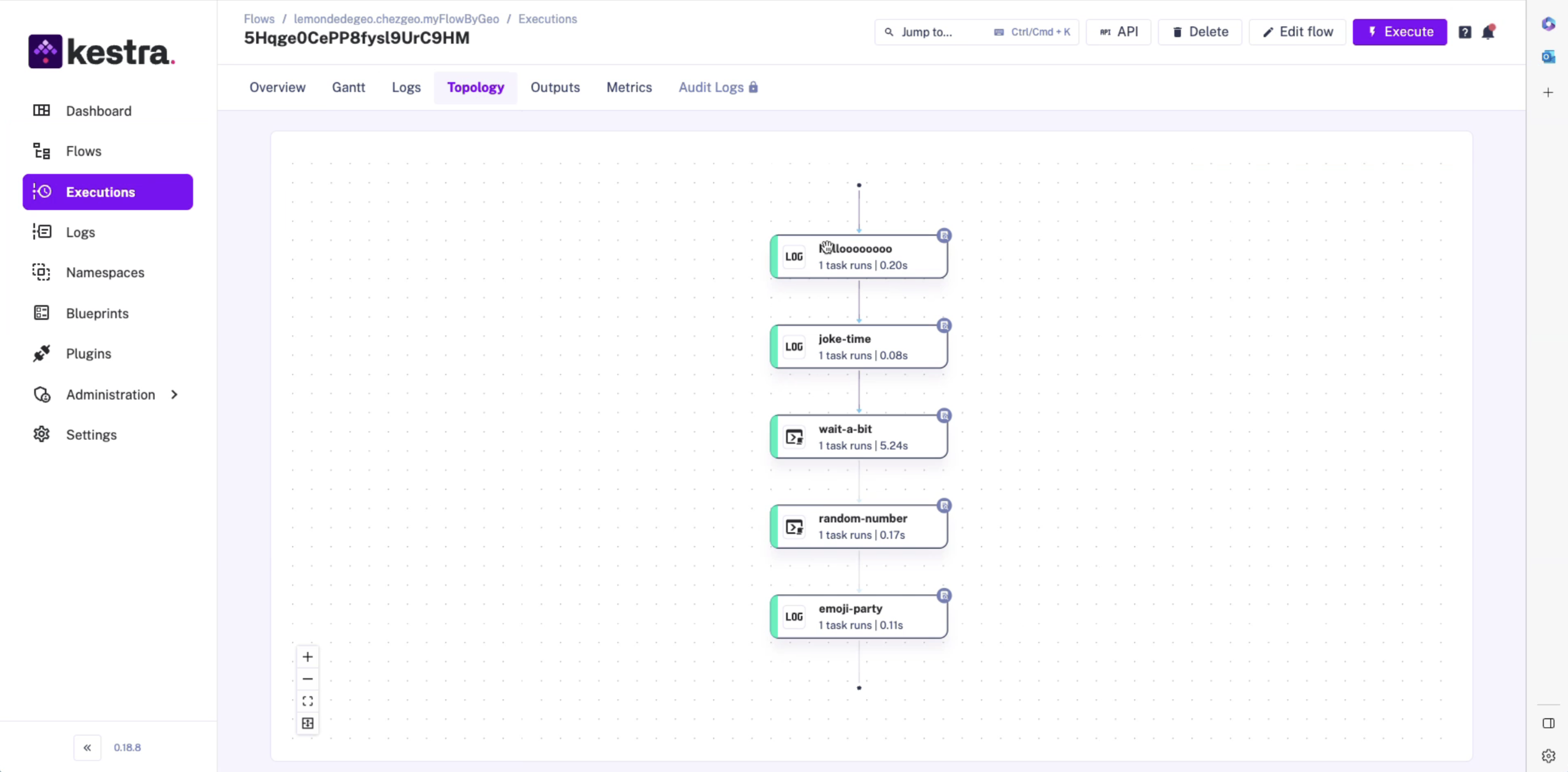Image resolution: width=1568 pixels, height=772 pixels.
Task: Click the Edit flow button
Action: 1297,32
